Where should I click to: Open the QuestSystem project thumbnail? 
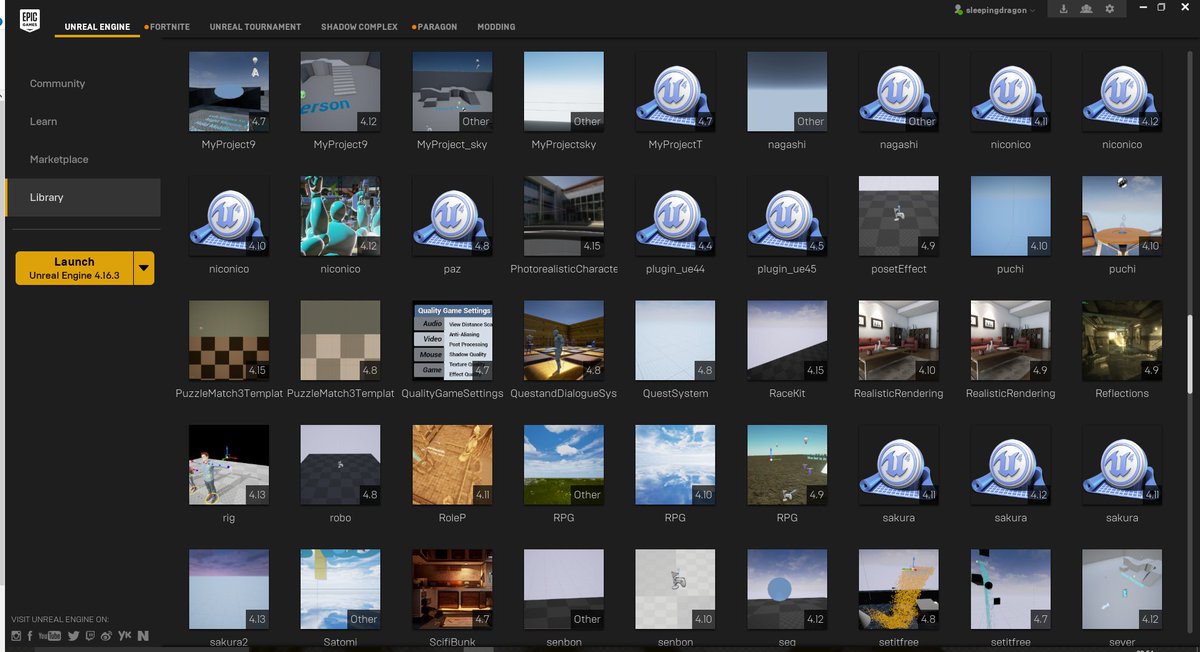(675, 341)
